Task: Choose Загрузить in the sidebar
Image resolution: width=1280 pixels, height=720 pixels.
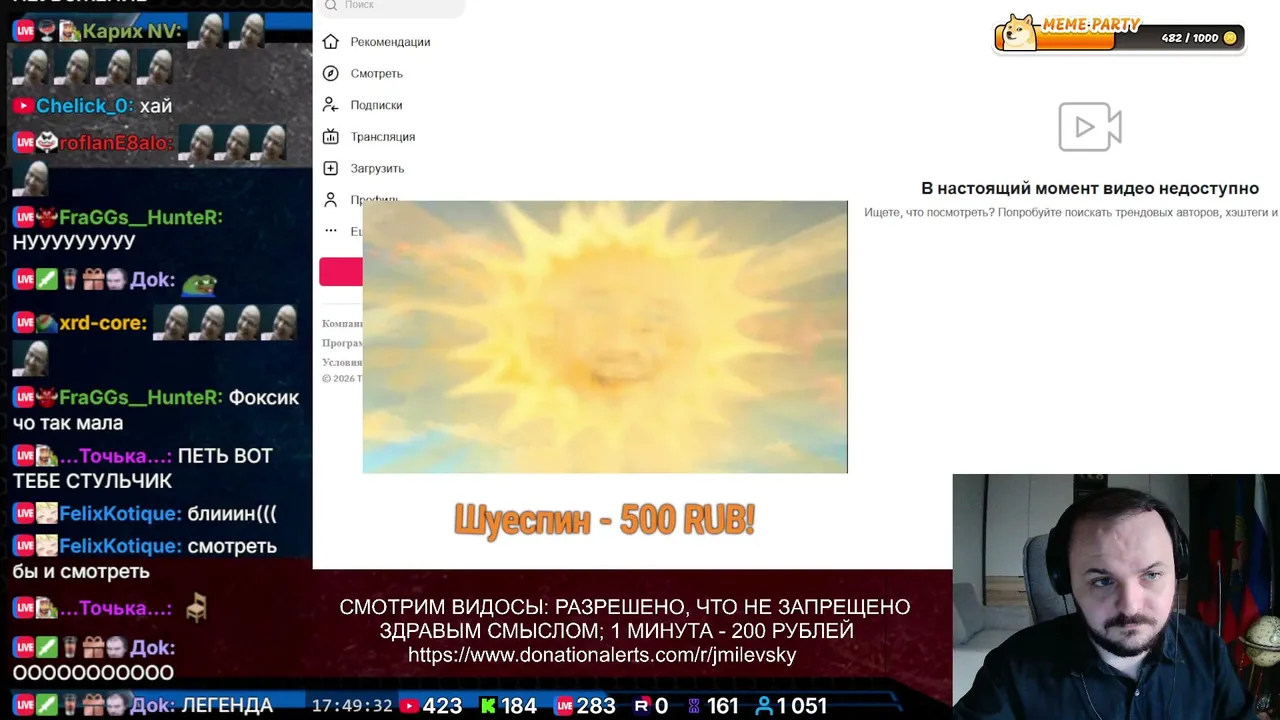Action: [363, 168]
